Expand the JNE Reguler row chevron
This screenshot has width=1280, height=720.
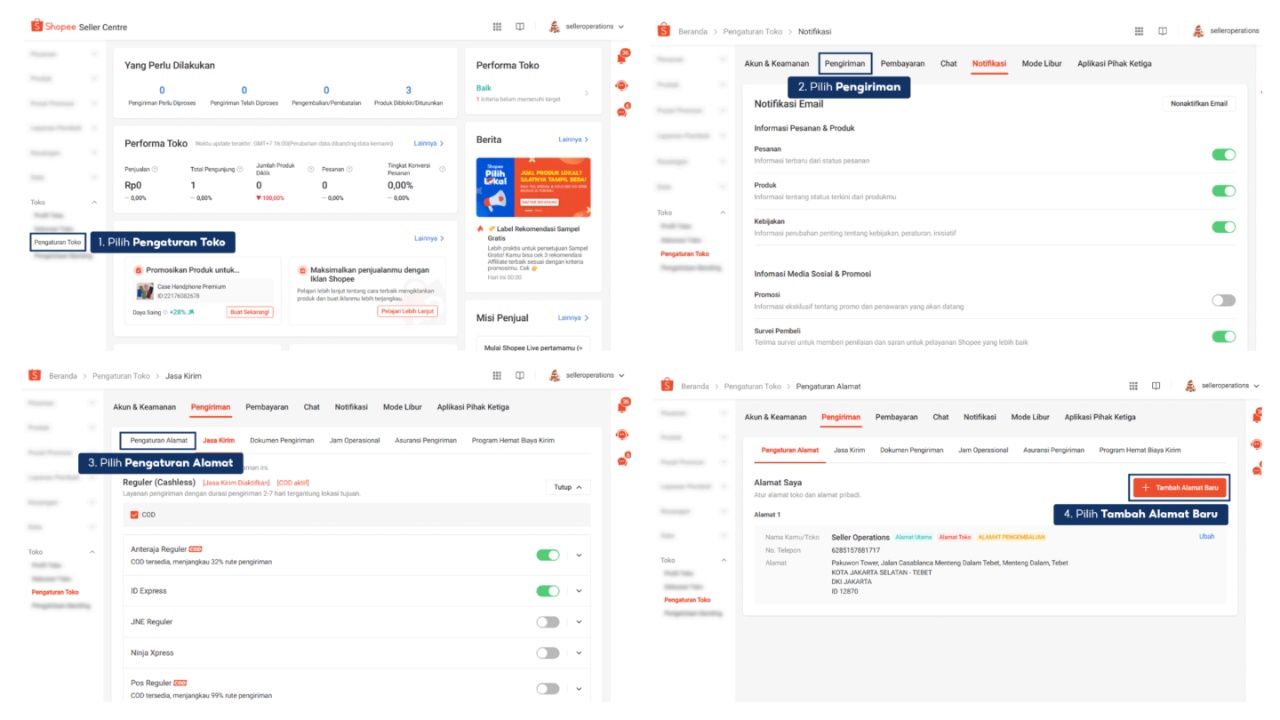(x=578, y=622)
